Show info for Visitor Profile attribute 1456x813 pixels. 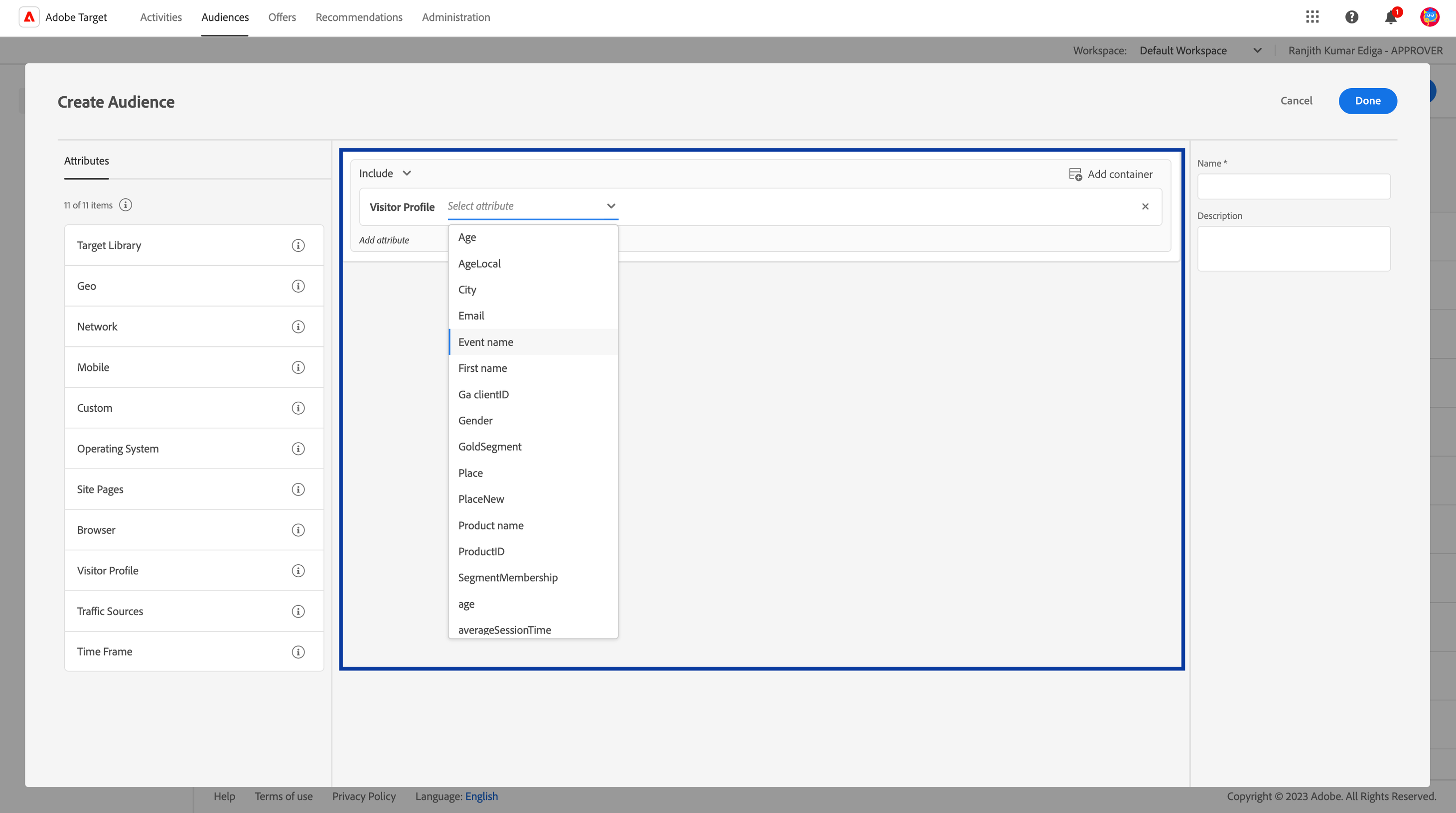[x=298, y=570]
